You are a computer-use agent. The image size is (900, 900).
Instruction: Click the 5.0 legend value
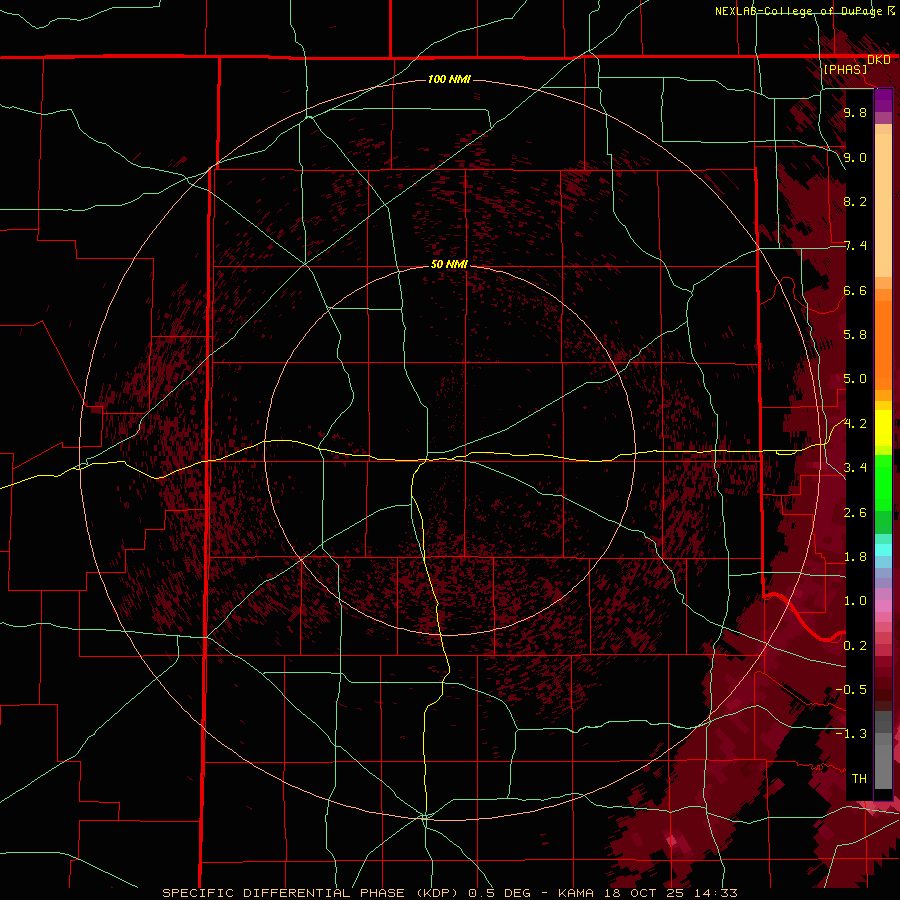[855, 379]
